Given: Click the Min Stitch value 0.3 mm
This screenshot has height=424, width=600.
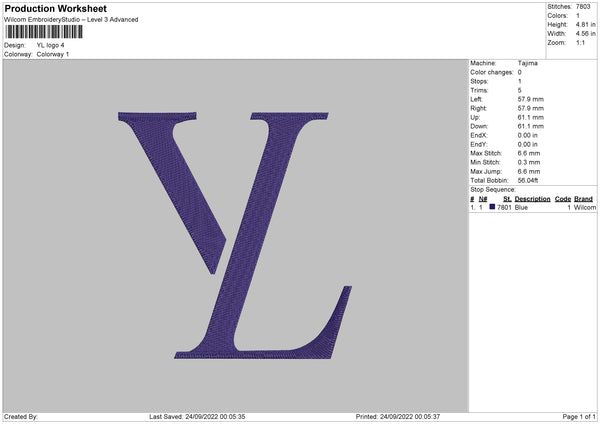Looking at the screenshot, I should pyautogui.click(x=529, y=162).
